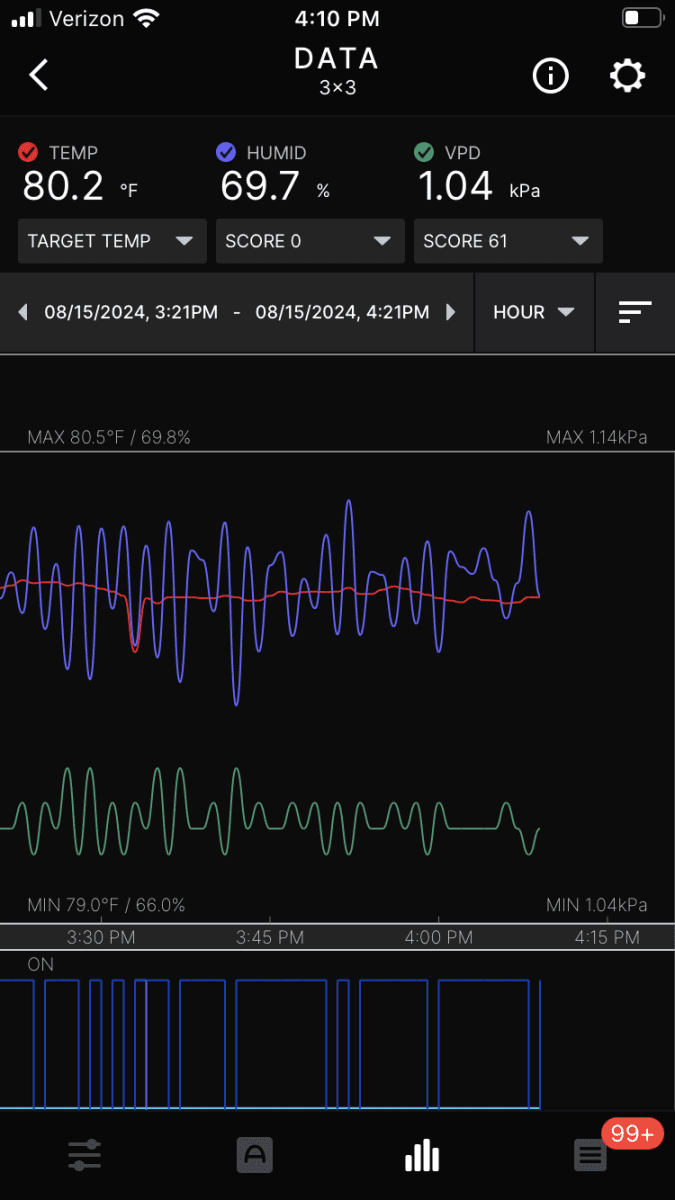
Task: Tap the 4:15 PM timeline mark
Action: pos(607,937)
